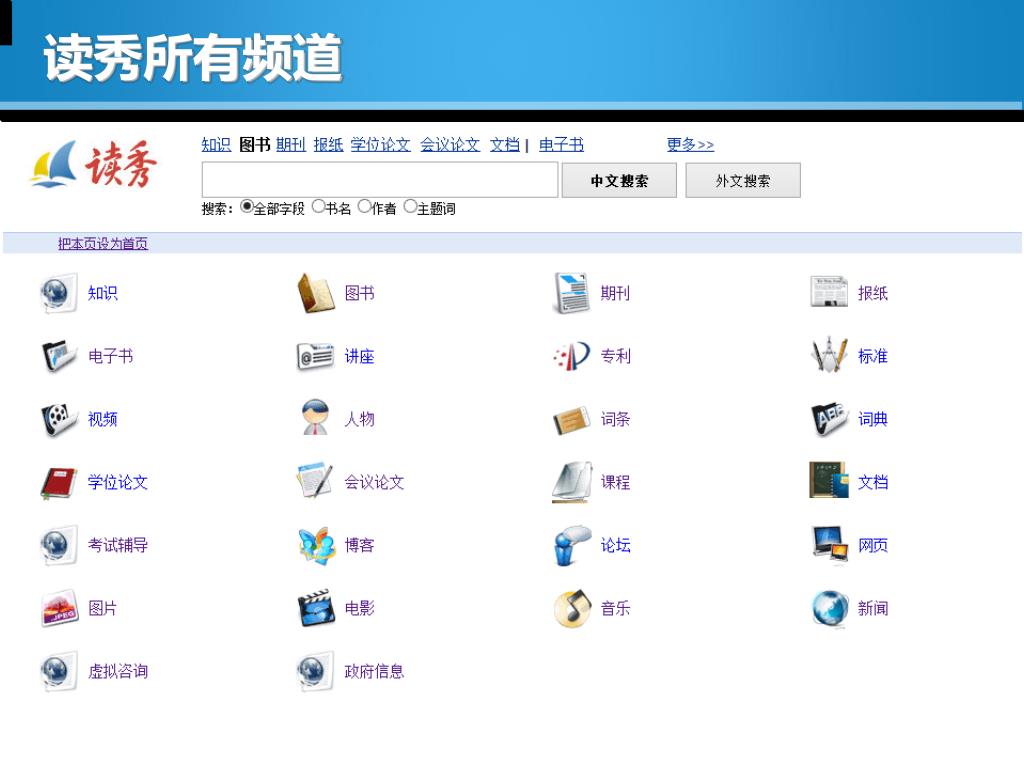Select the 主题词 search radio button

[410, 206]
